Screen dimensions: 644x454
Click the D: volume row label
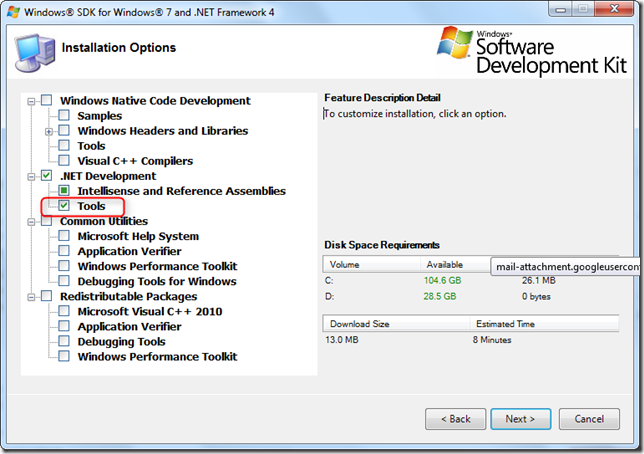coord(329,296)
